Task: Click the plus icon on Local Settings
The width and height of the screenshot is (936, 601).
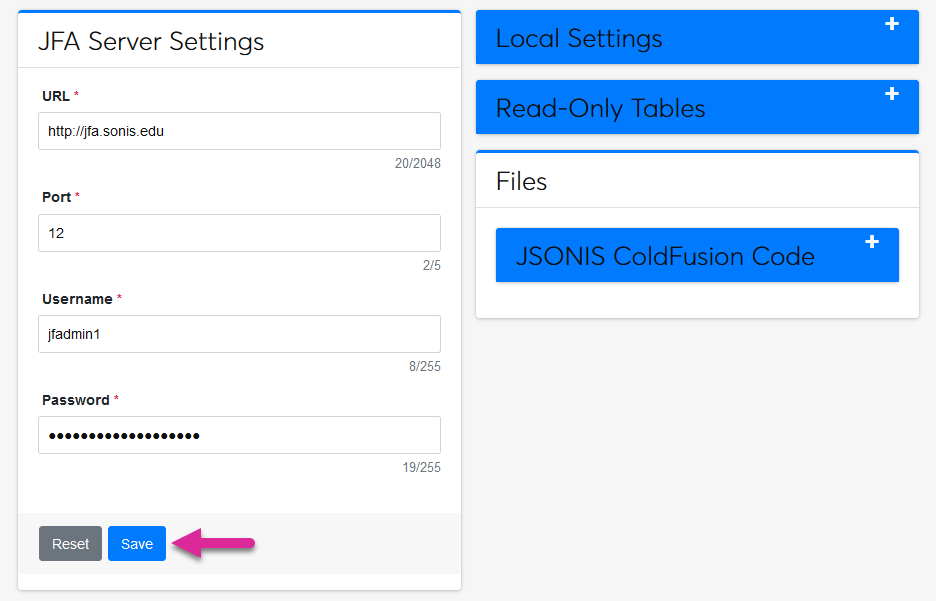Action: coord(892,24)
